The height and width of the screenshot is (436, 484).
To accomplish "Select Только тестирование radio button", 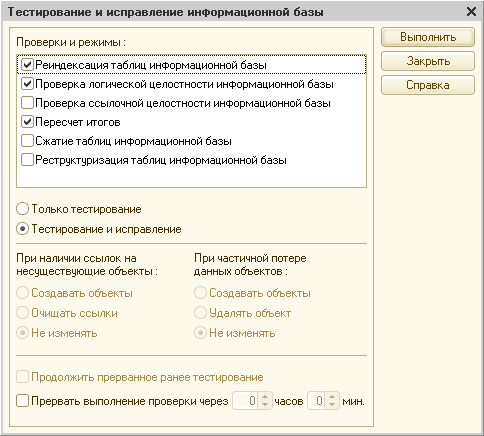I will (22, 209).
